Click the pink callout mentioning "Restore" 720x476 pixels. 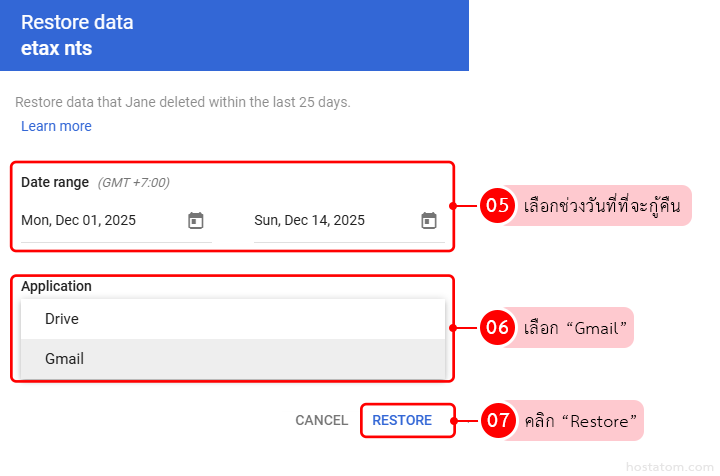click(x=581, y=421)
